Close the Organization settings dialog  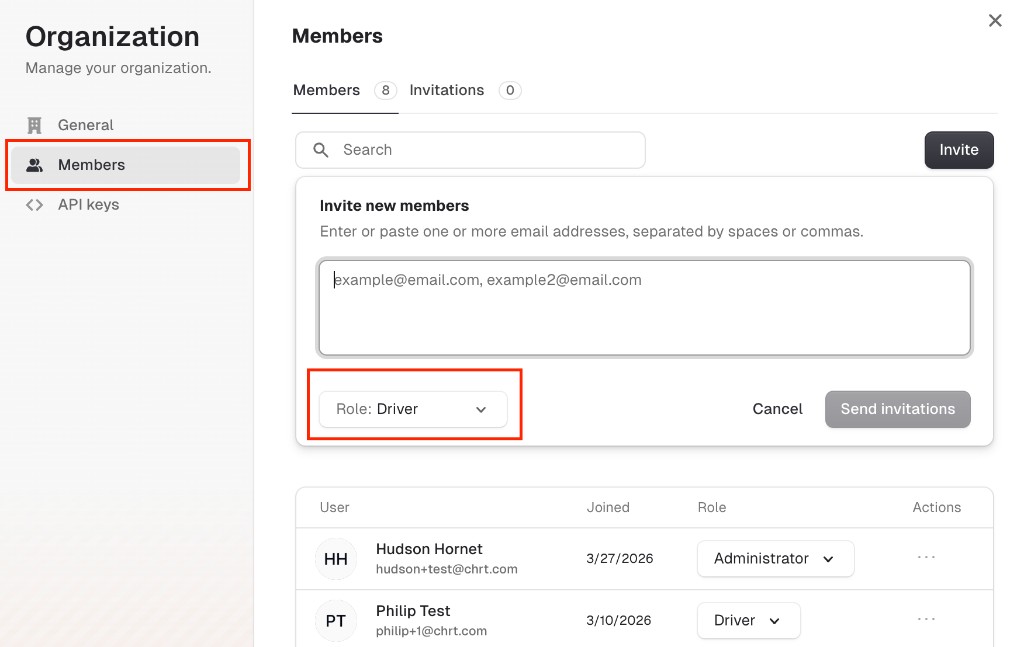tap(995, 20)
